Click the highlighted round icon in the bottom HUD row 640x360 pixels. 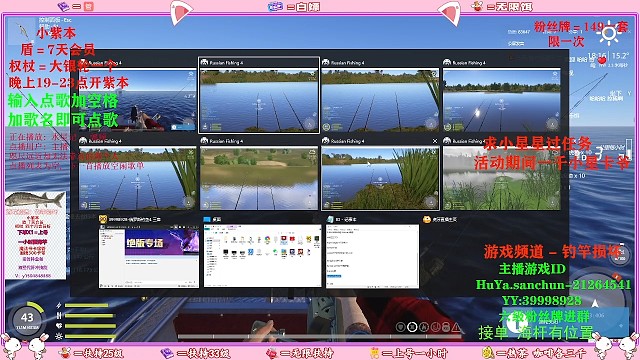click(412, 327)
